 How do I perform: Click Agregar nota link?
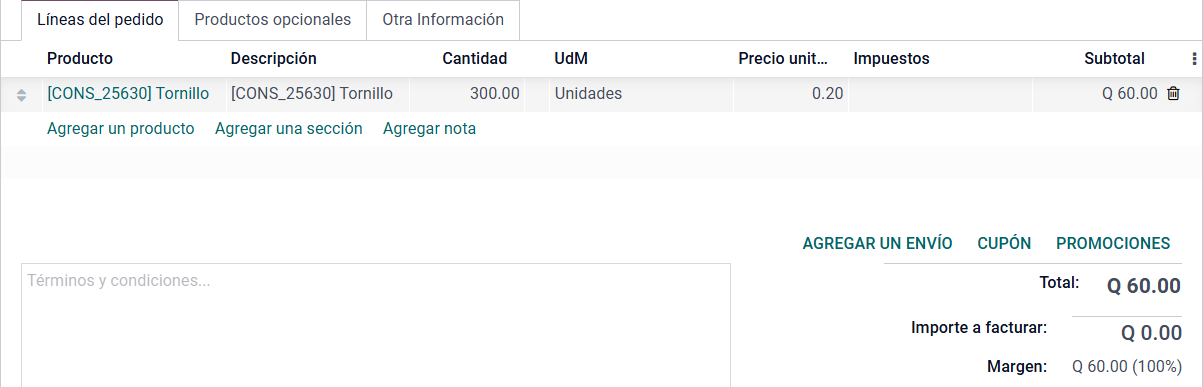tap(430, 128)
